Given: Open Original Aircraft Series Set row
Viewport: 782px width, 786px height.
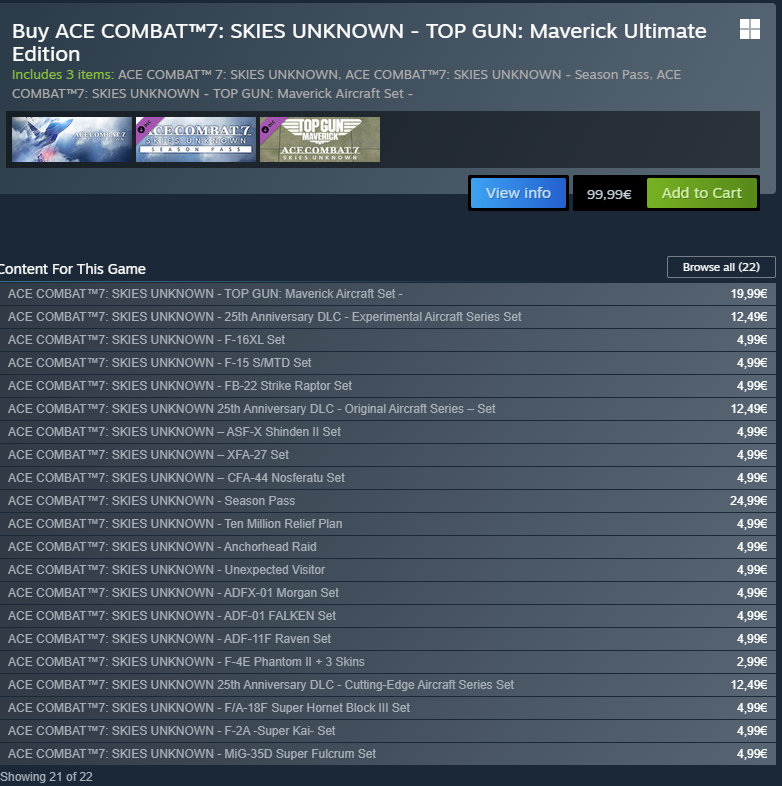Looking at the screenshot, I should coord(387,409).
